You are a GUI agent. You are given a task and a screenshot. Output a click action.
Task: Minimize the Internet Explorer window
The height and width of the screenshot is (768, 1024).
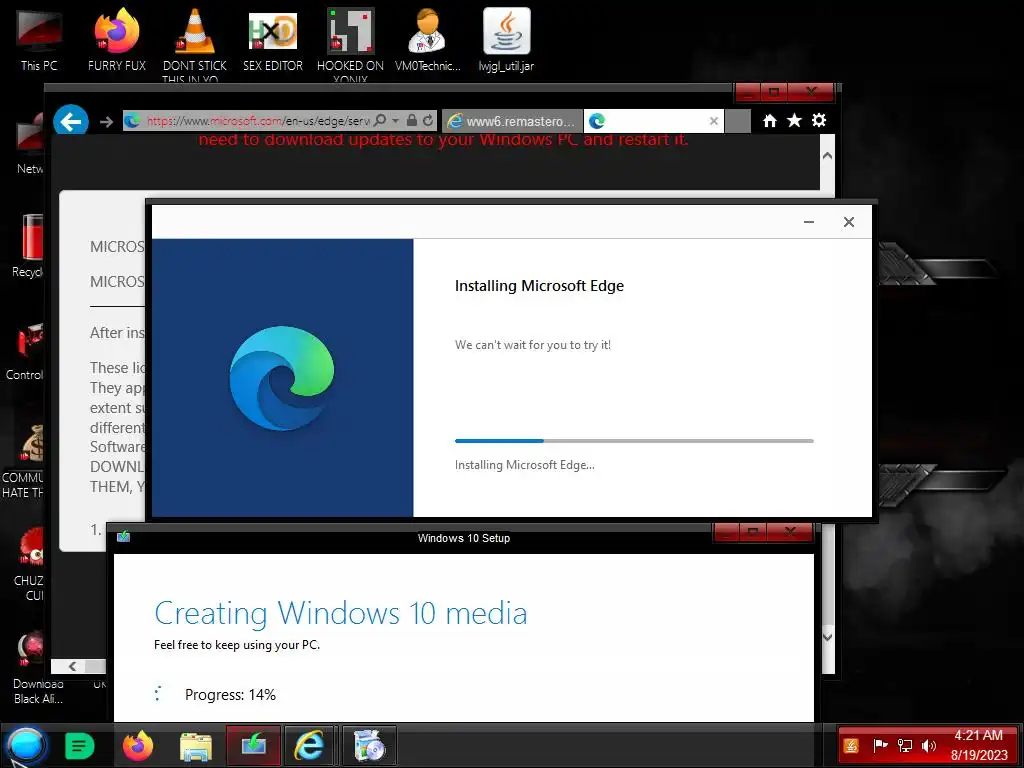coord(748,92)
